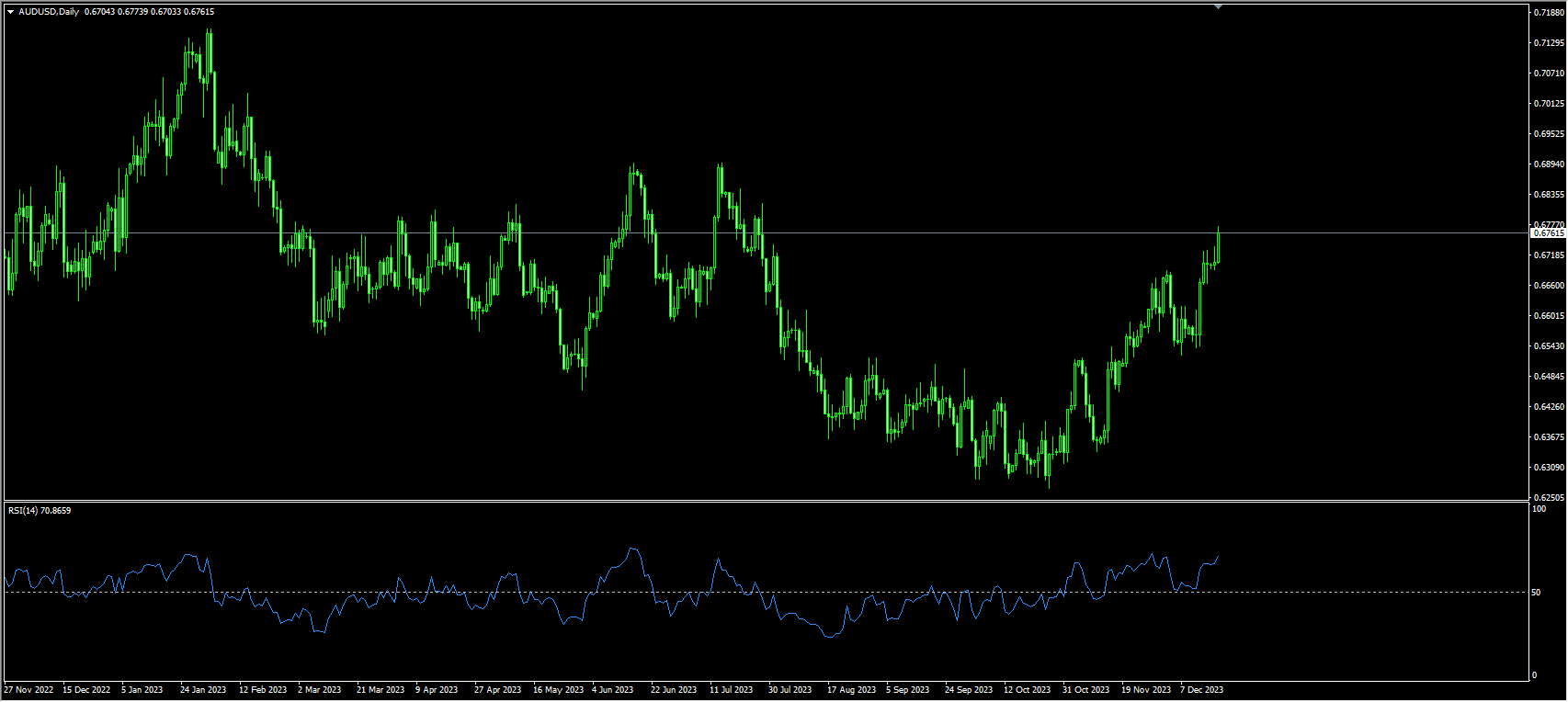Click the chart shift triangle marker
The height and width of the screenshot is (702, 1568).
click(x=1218, y=6)
